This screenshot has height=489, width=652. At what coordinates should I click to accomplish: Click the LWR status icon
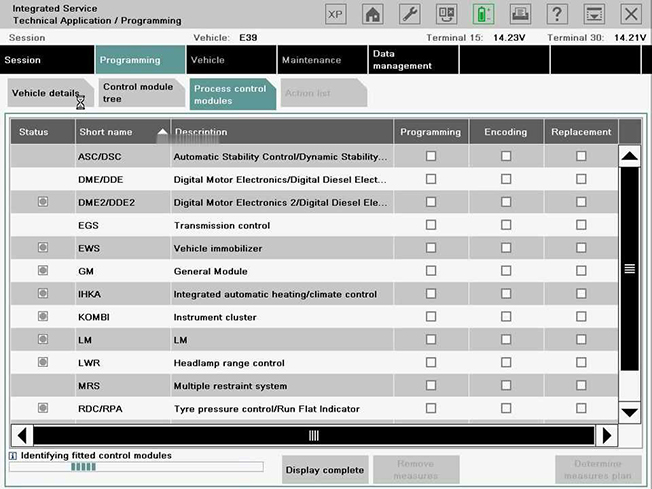click(x=43, y=362)
